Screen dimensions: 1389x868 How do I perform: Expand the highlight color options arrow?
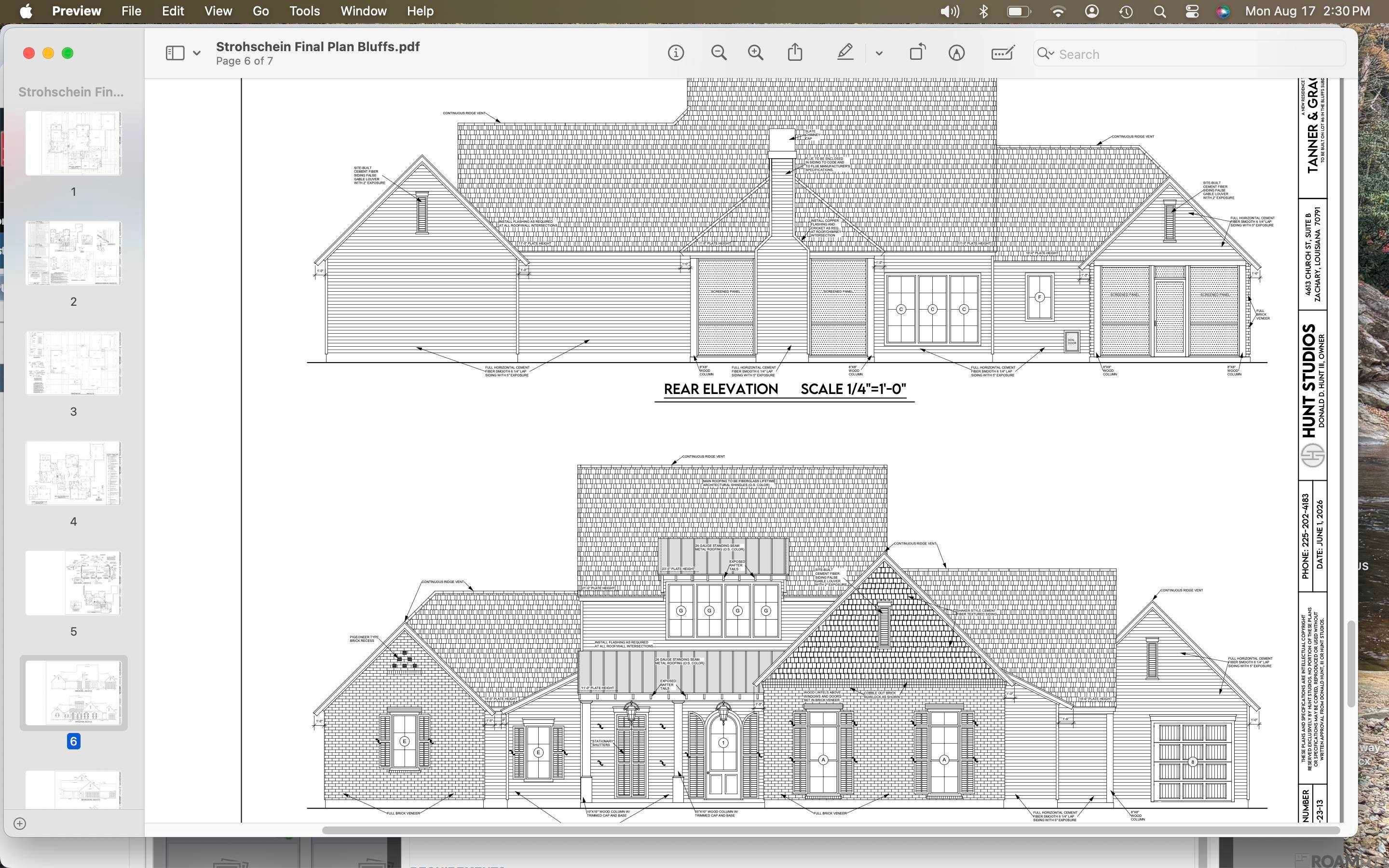click(879, 54)
